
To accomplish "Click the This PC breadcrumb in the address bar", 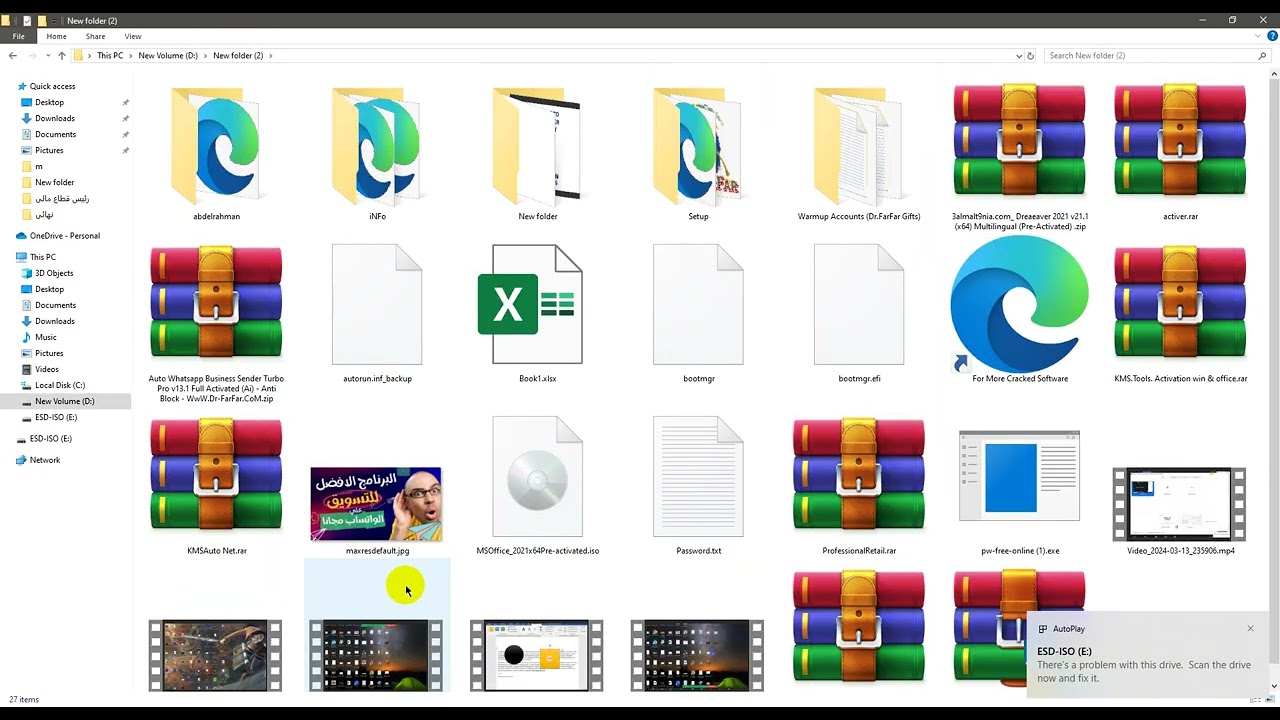I will point(110,56).
